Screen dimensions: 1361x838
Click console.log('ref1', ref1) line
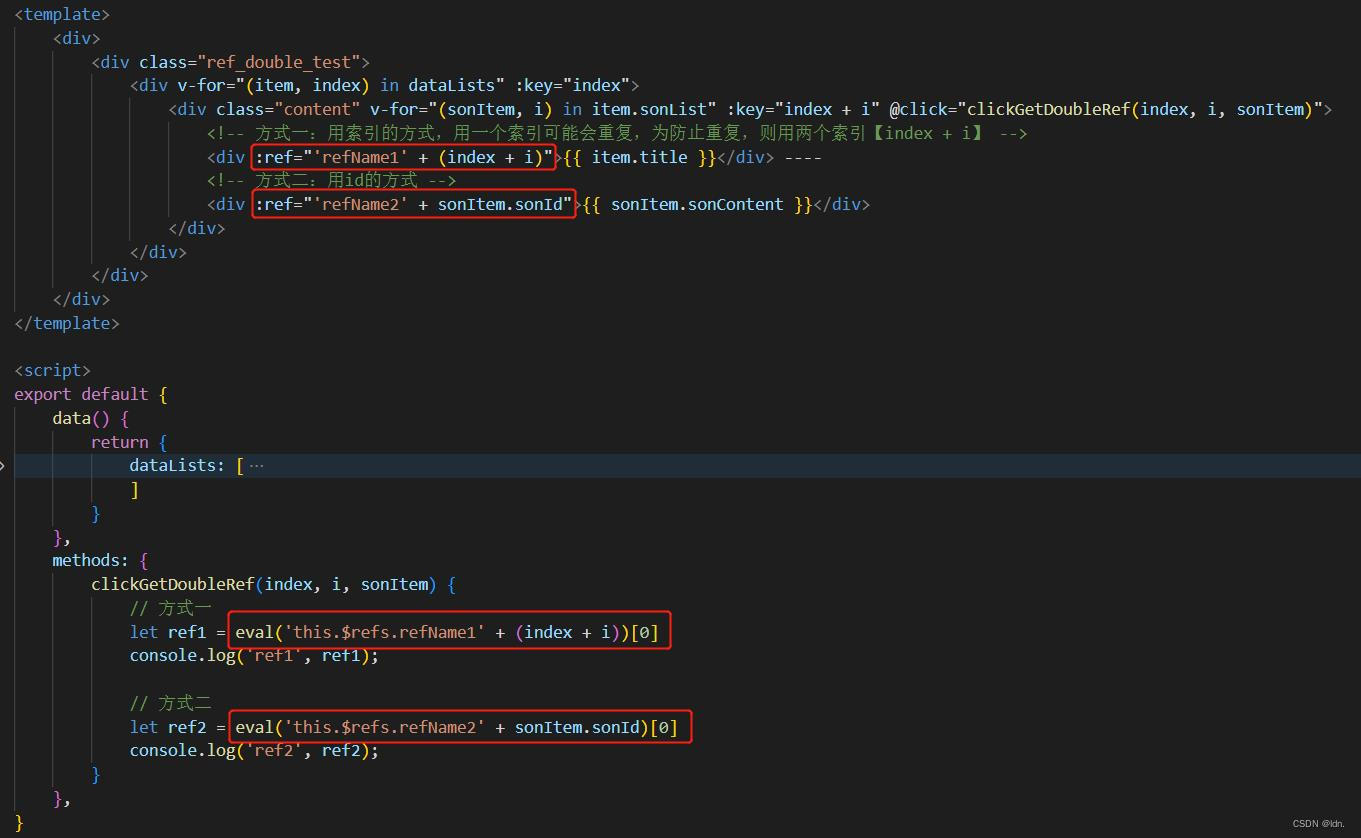point(254,656)
